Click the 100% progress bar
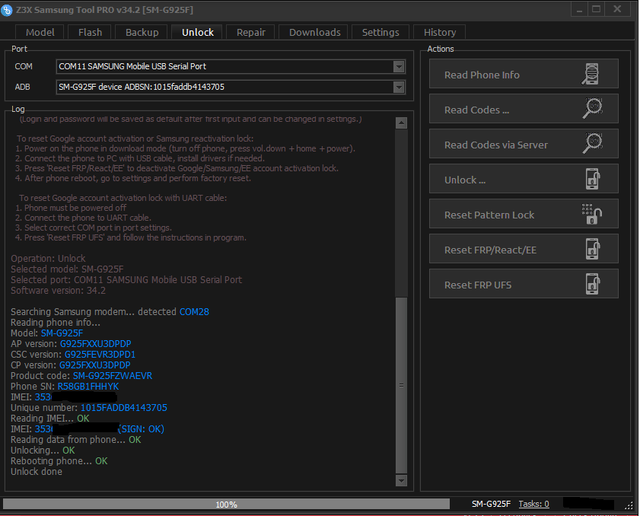The image size is (640, 516). (227, 504)
